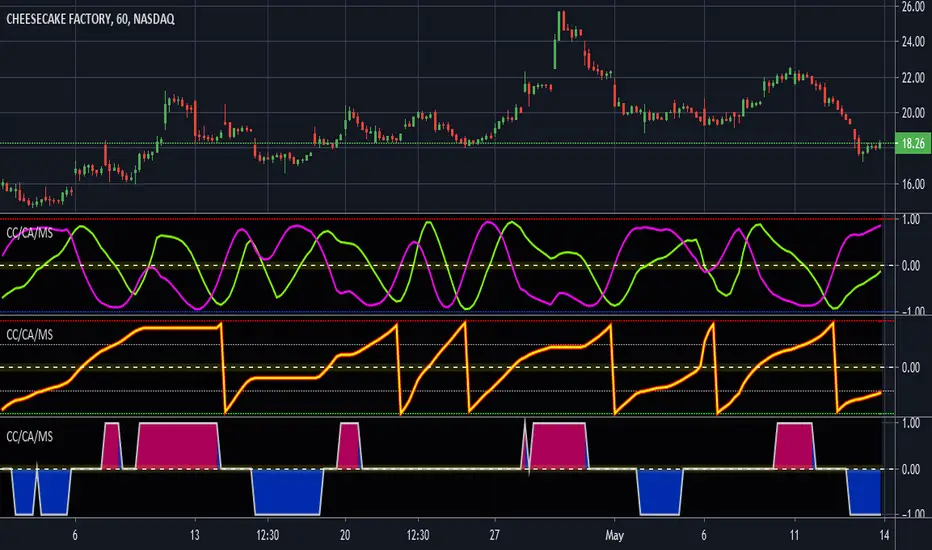Select the green 18.26 current price label
The width and height of the screenshot is (932, 550).
[x=913, y=143]
